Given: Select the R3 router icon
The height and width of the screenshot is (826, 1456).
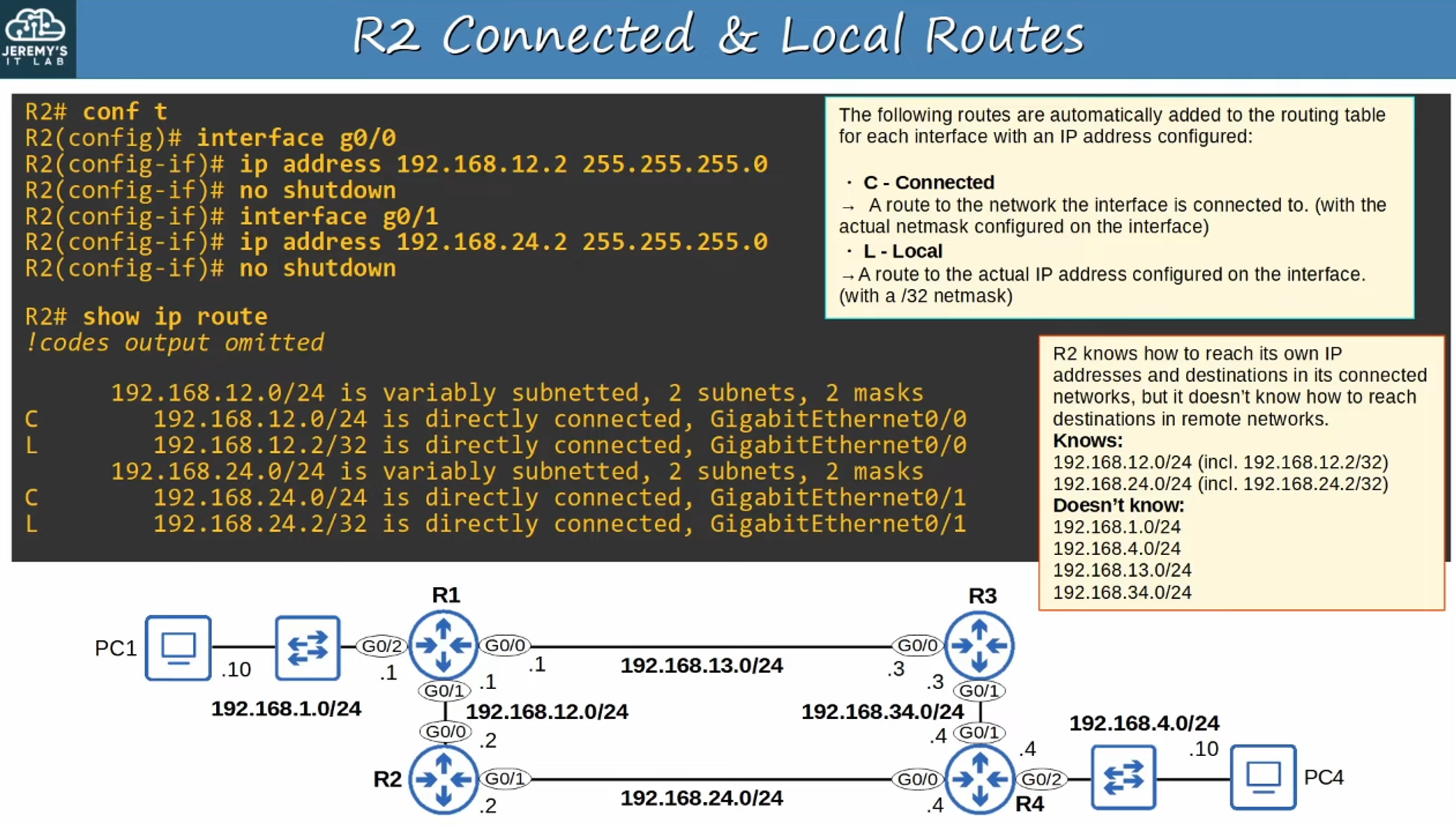Looking at the screenshot, I should 979,645.
